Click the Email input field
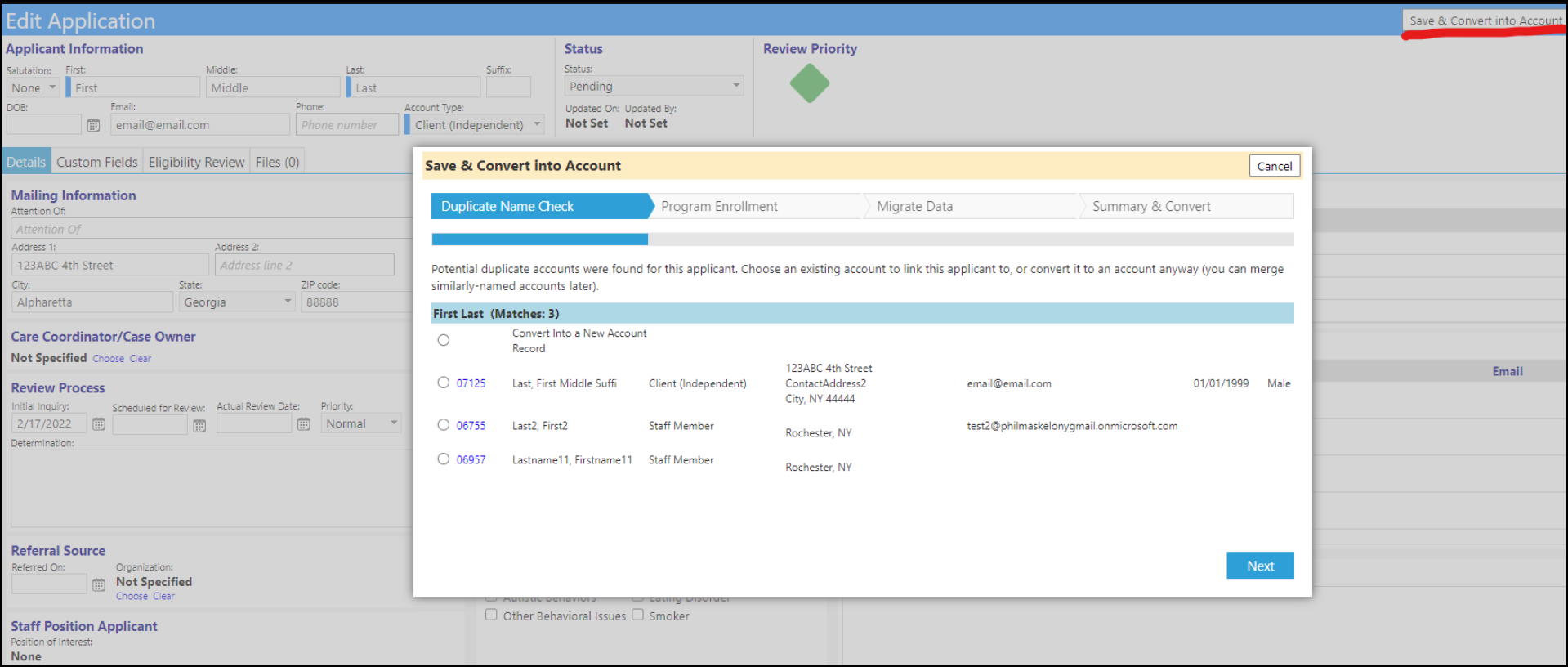 pos(200,124)
